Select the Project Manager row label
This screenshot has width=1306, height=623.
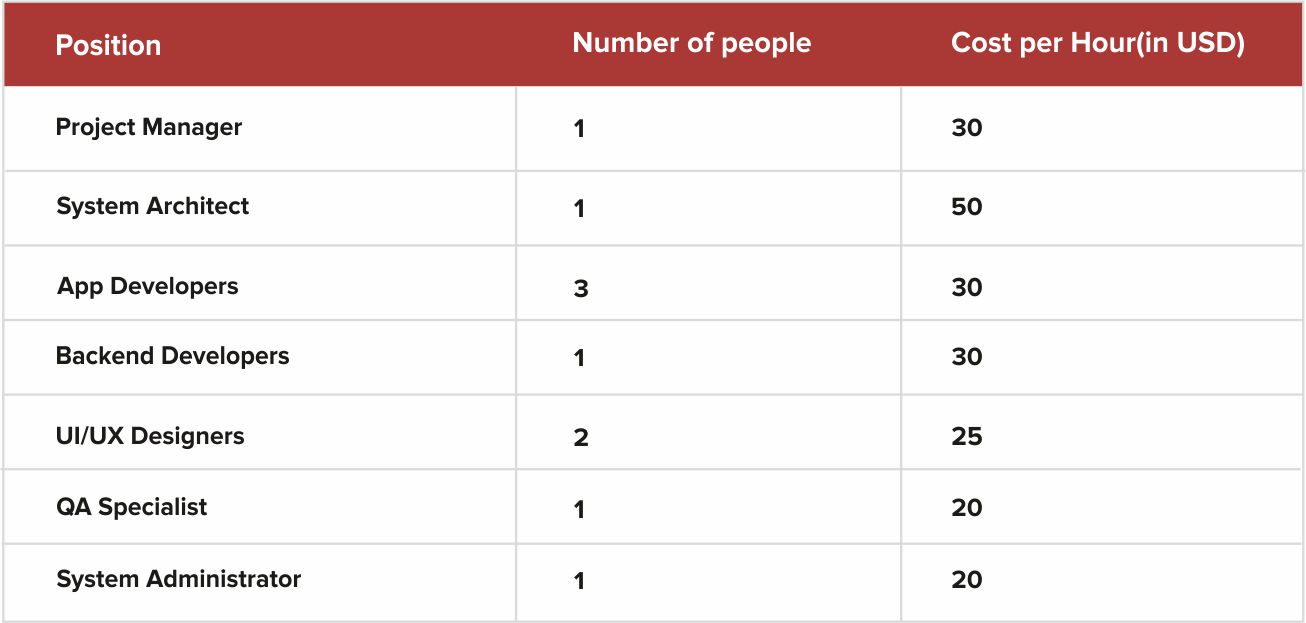[149, 127]
